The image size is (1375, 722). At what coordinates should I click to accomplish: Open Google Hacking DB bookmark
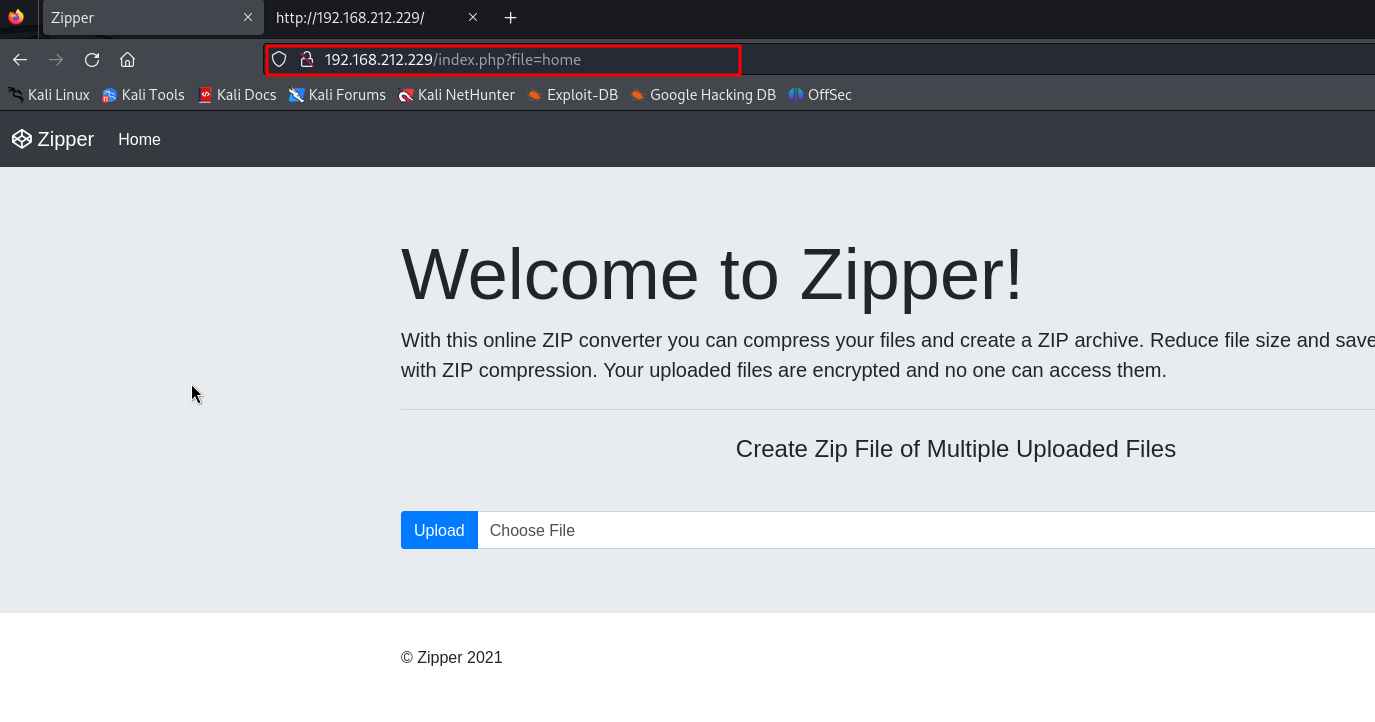click(x=703, y=95)
